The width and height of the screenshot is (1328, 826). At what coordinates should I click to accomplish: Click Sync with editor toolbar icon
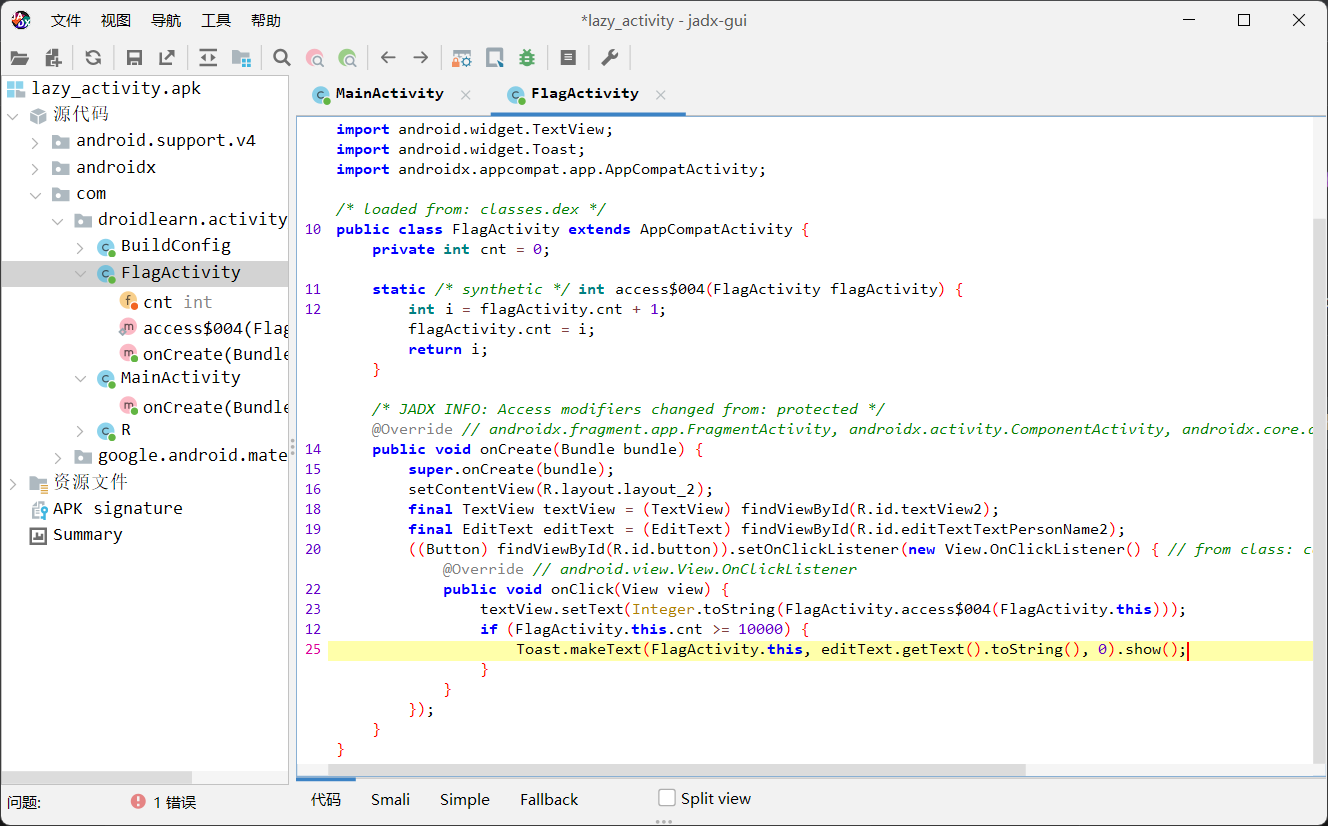[208, 58]
